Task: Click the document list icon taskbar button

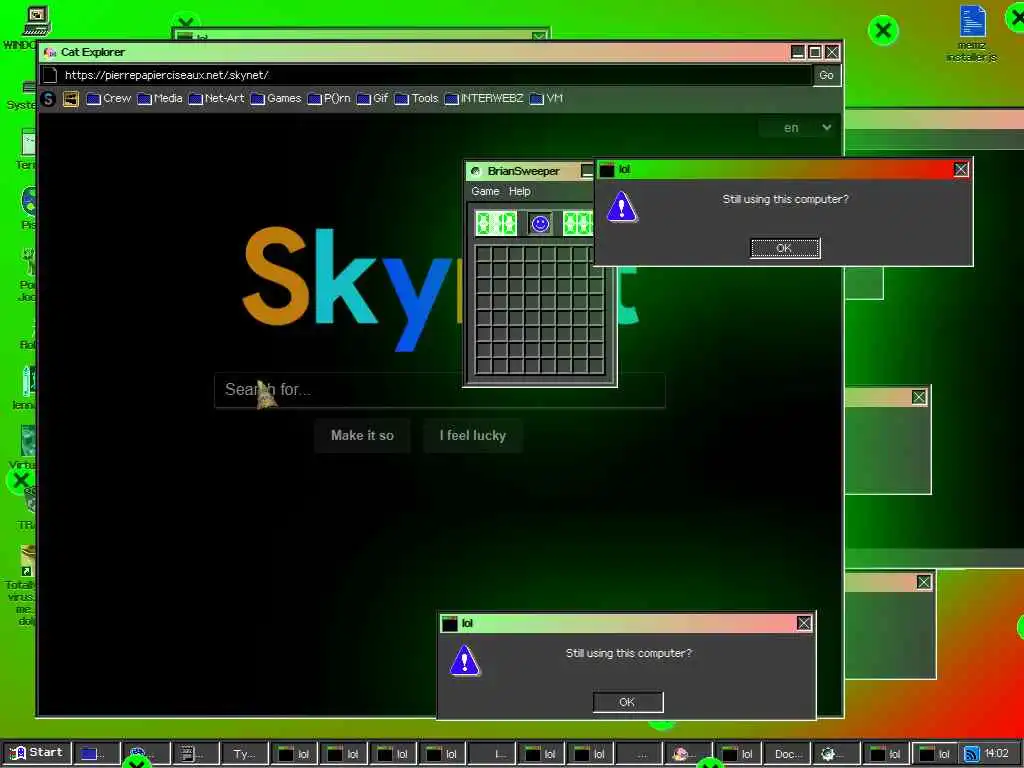Action: [x=195, y=754]
